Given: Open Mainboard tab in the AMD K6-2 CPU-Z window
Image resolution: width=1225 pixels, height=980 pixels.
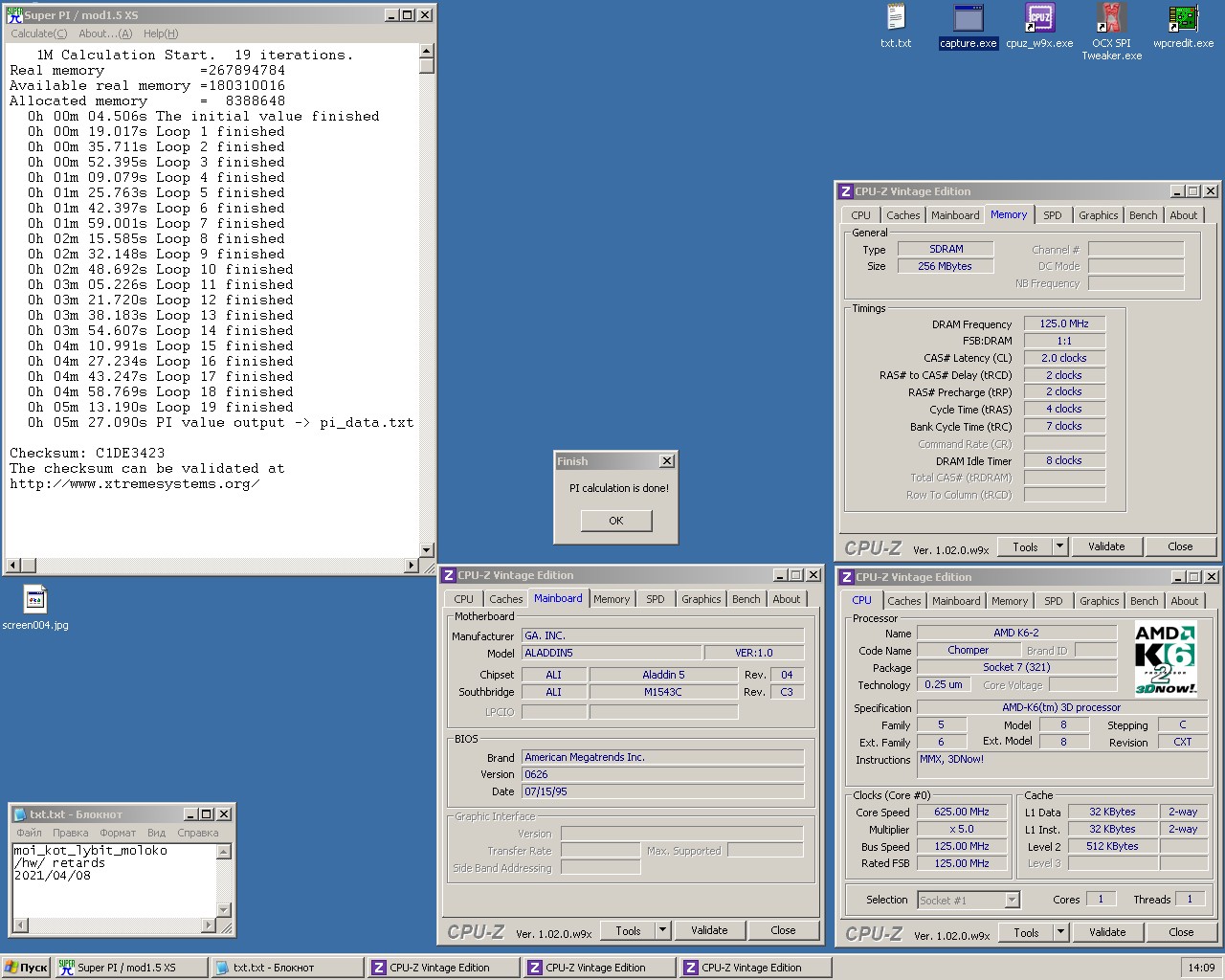Looking at the screenshot, I should tap(956, 601).
